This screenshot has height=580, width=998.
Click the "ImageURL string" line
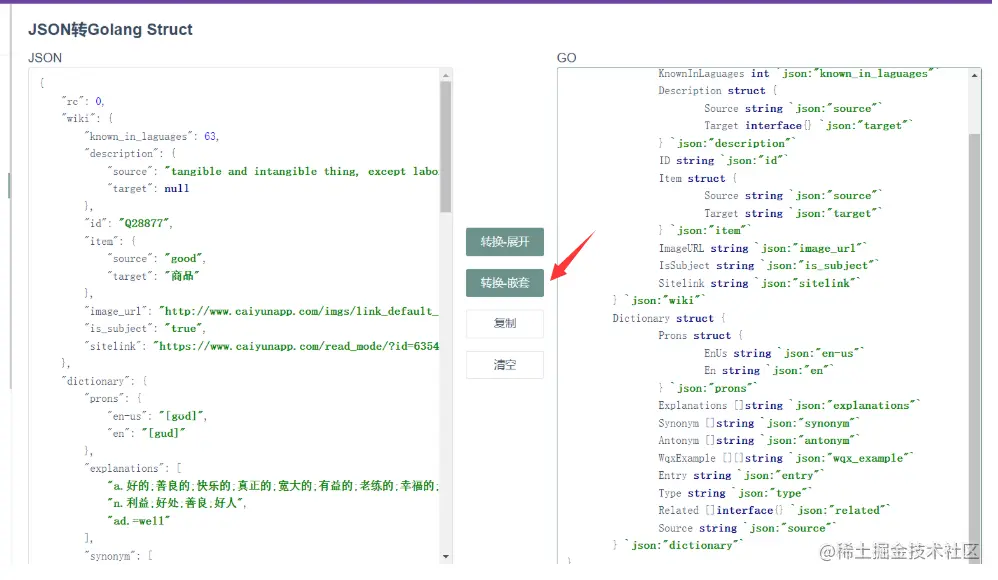click(x=763, y=248)
